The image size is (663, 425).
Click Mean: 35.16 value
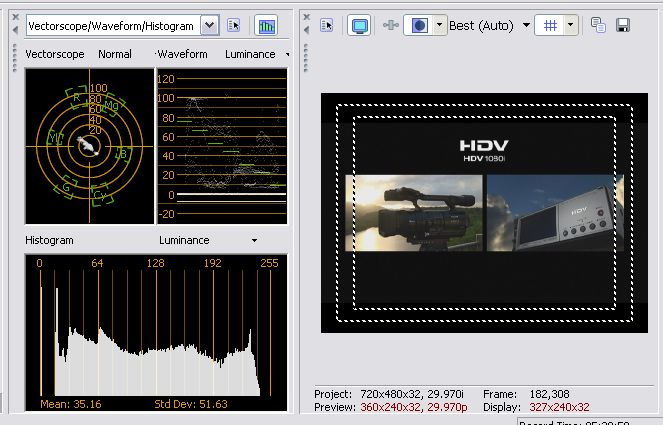point(71,404)
